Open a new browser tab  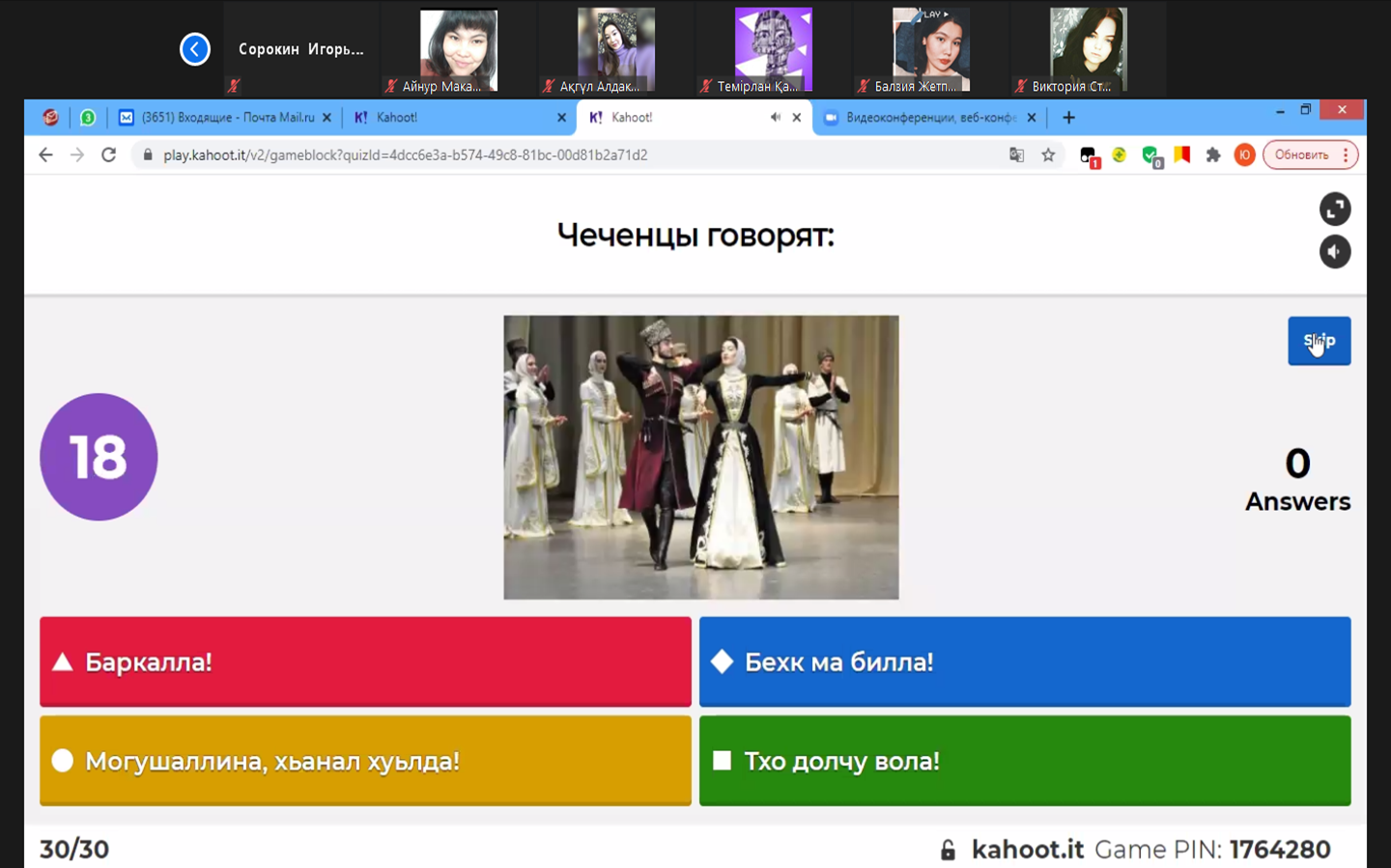click(1068, 118)
